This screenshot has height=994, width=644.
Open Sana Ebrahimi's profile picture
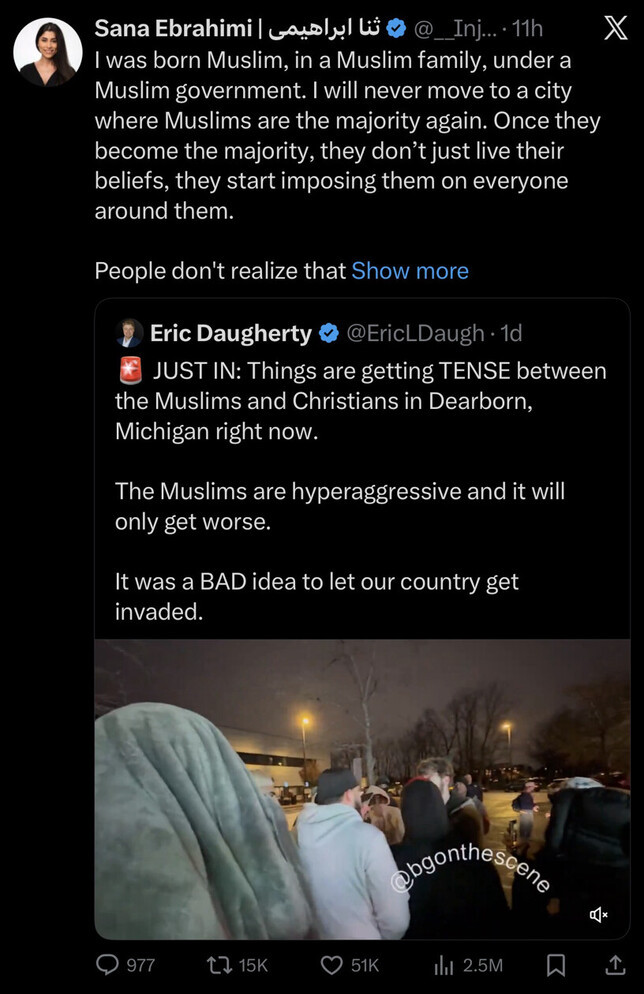[x=48, y=52]
